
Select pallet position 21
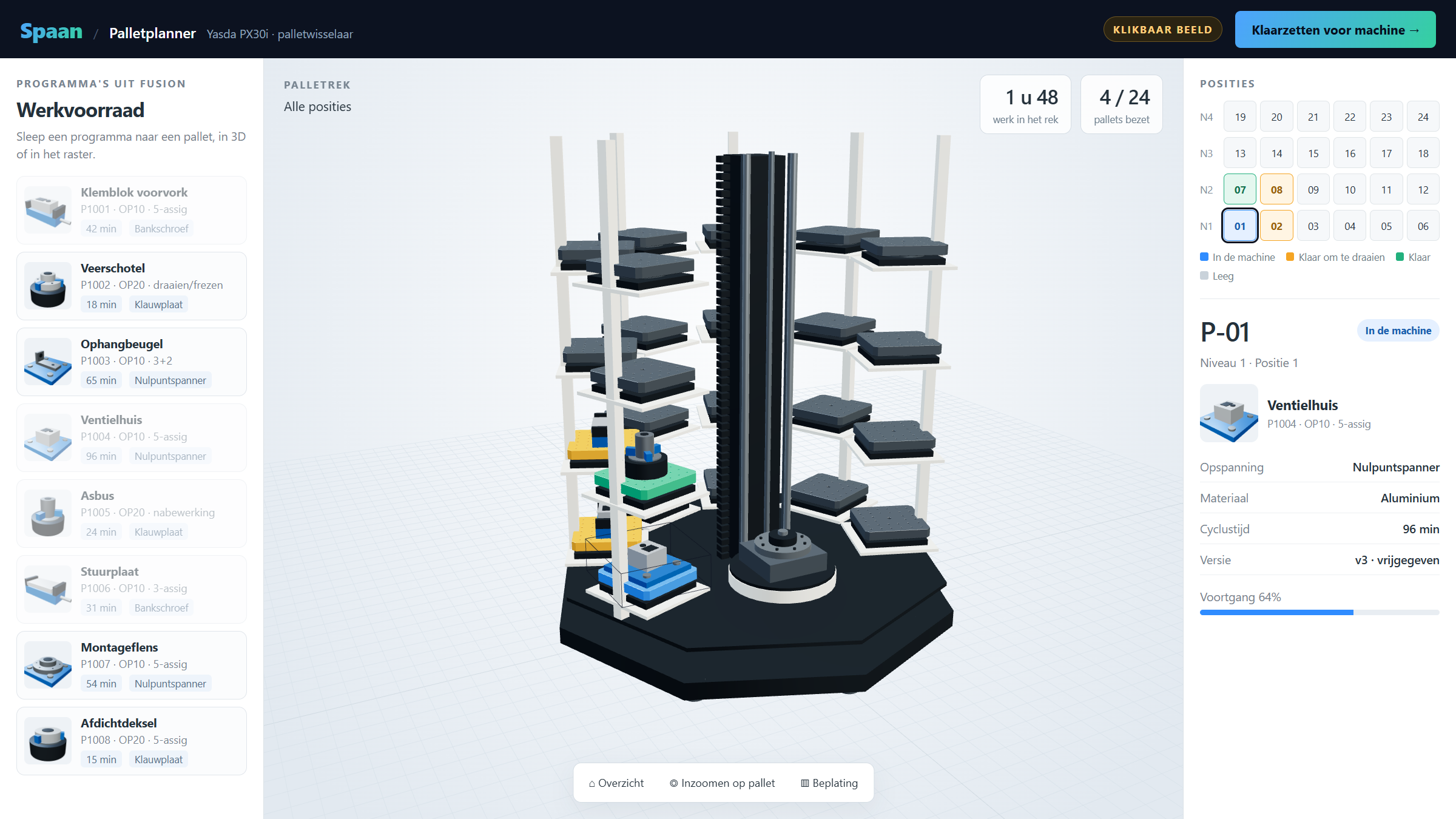point(1313,116)
